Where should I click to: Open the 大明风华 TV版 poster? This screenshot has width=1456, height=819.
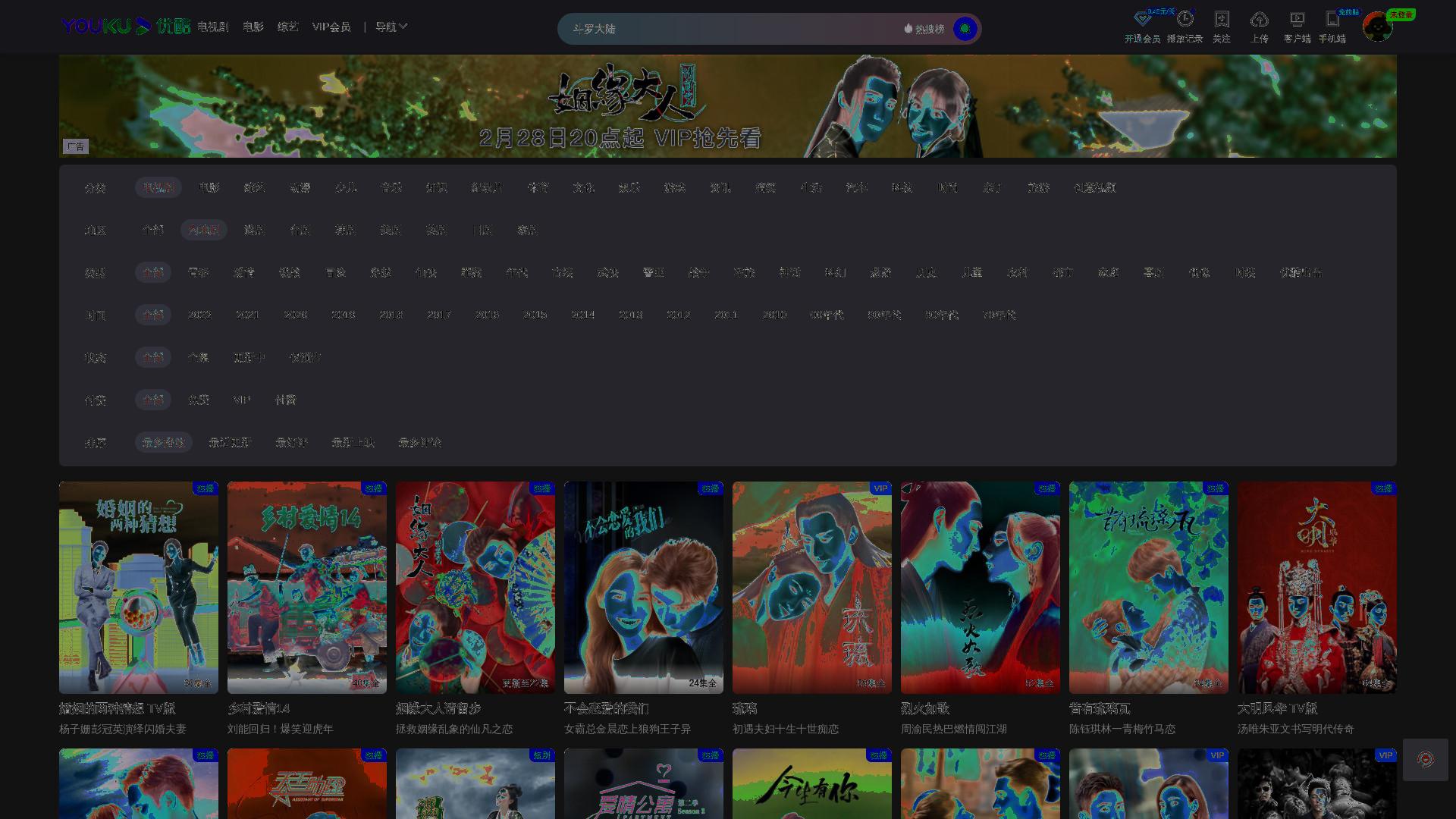(1317, 588)
